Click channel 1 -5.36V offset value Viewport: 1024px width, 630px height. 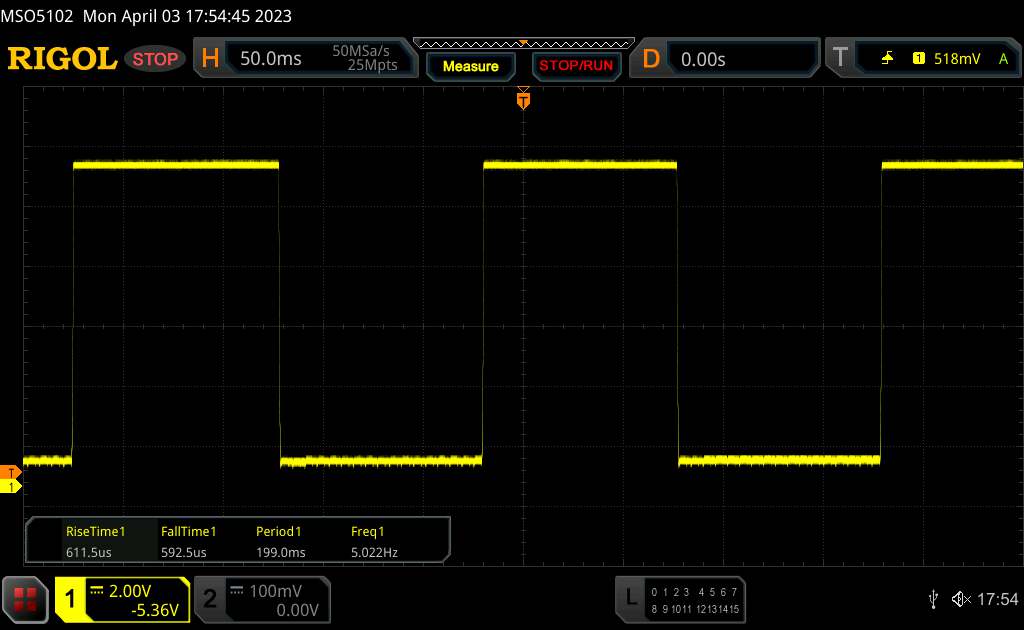point(155,610)
